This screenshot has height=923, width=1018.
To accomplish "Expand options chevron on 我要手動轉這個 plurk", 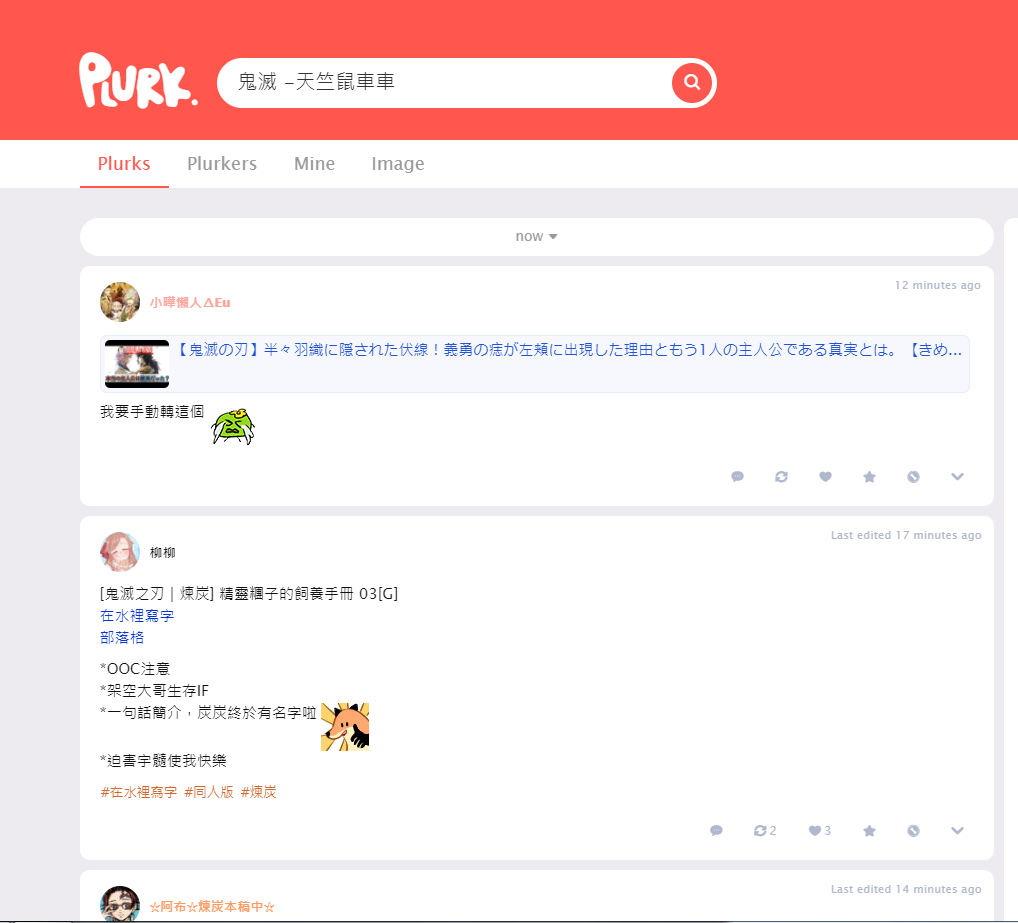I will (x=957, y=476).
